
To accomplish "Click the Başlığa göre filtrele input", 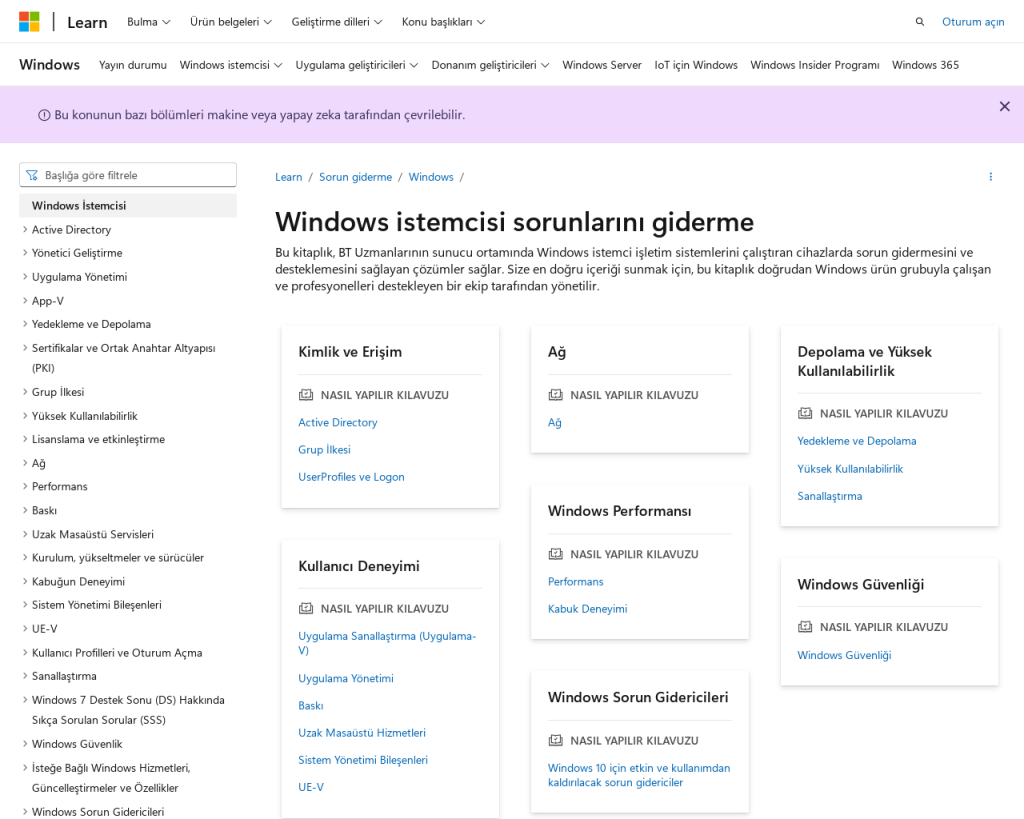I will coord(128,175).
